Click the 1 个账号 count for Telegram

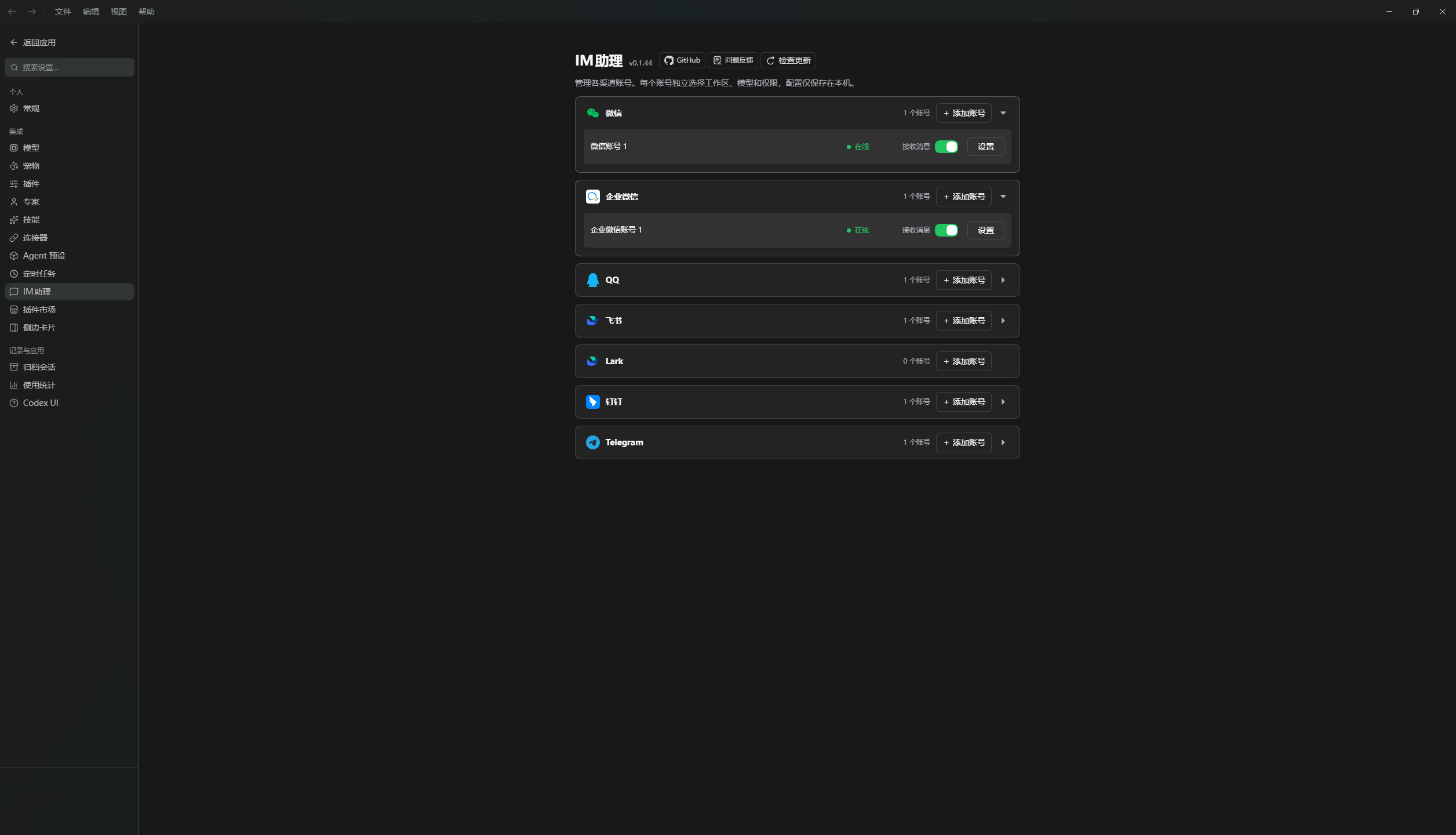point(916,442)
